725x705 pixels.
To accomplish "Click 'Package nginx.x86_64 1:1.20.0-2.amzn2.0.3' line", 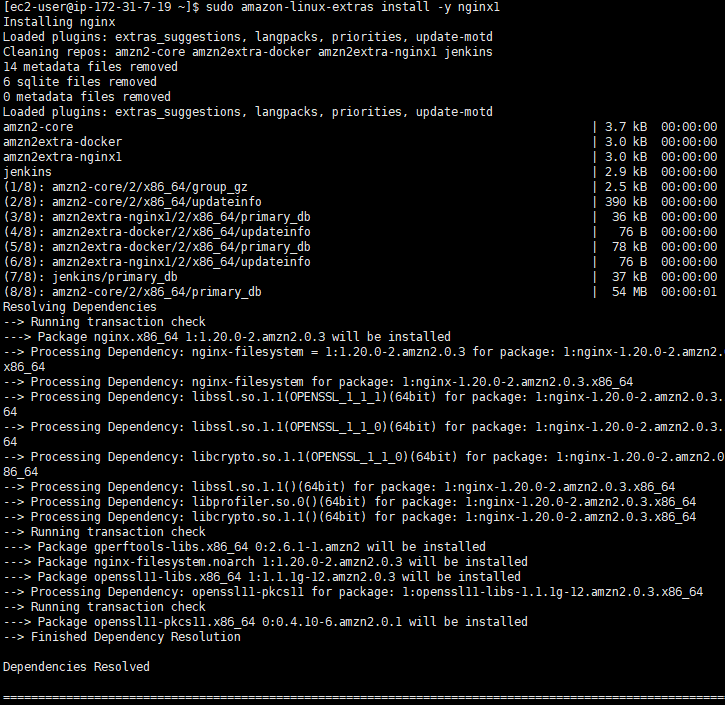I will point(227,337).
